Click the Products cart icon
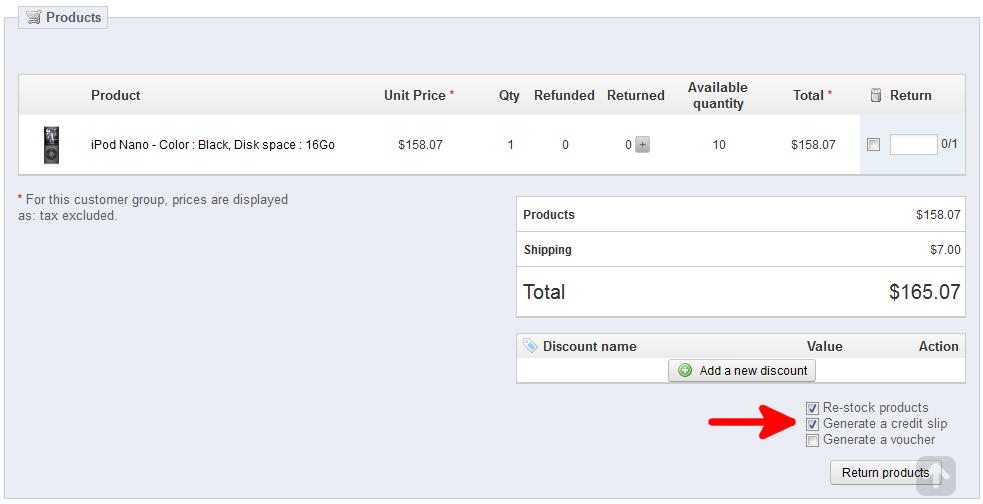The height and width of the screenshot is (504, 983). [34, 18]
